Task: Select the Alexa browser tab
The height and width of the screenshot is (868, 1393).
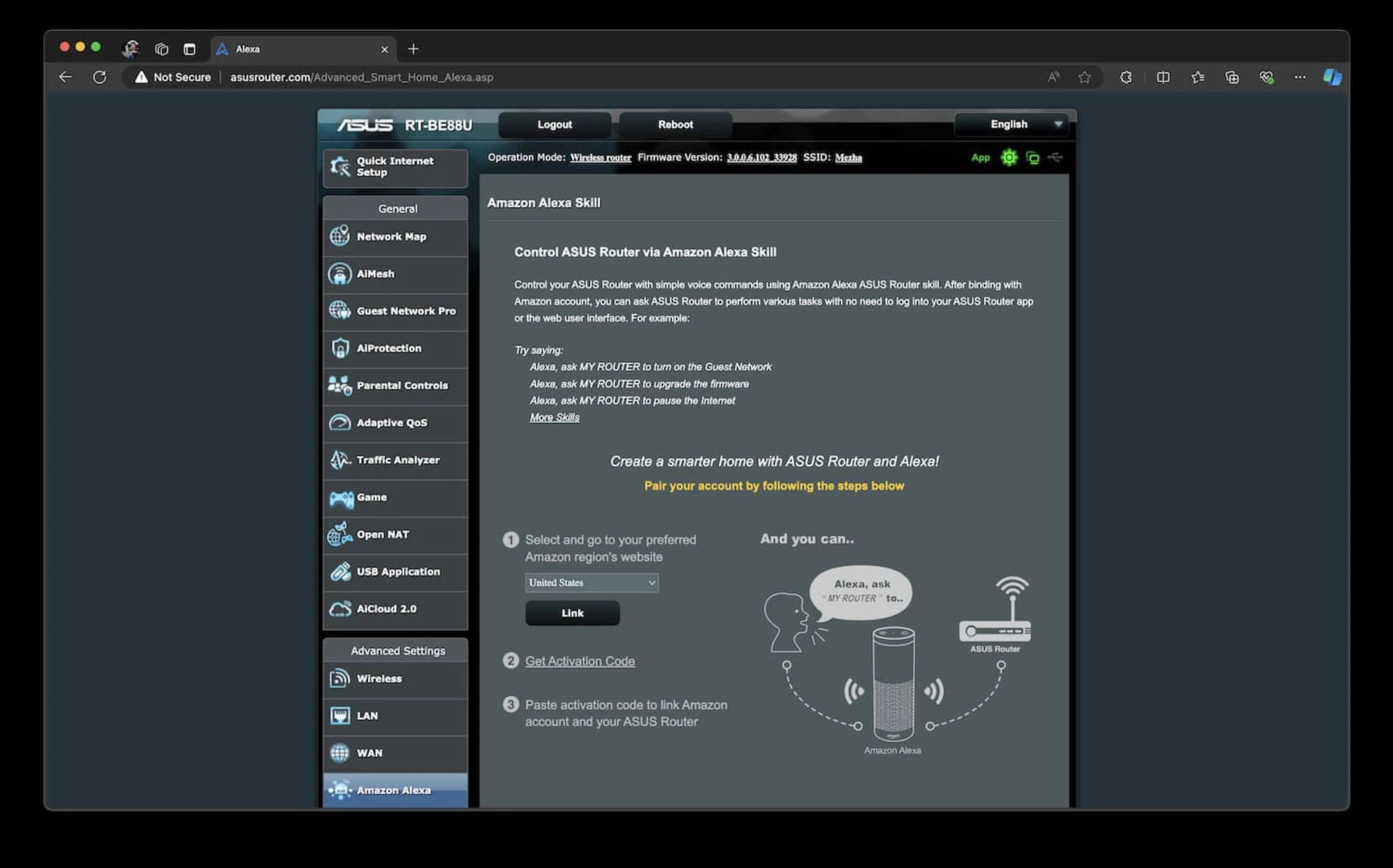Action: pyautogui.click(x=303, y=49)
